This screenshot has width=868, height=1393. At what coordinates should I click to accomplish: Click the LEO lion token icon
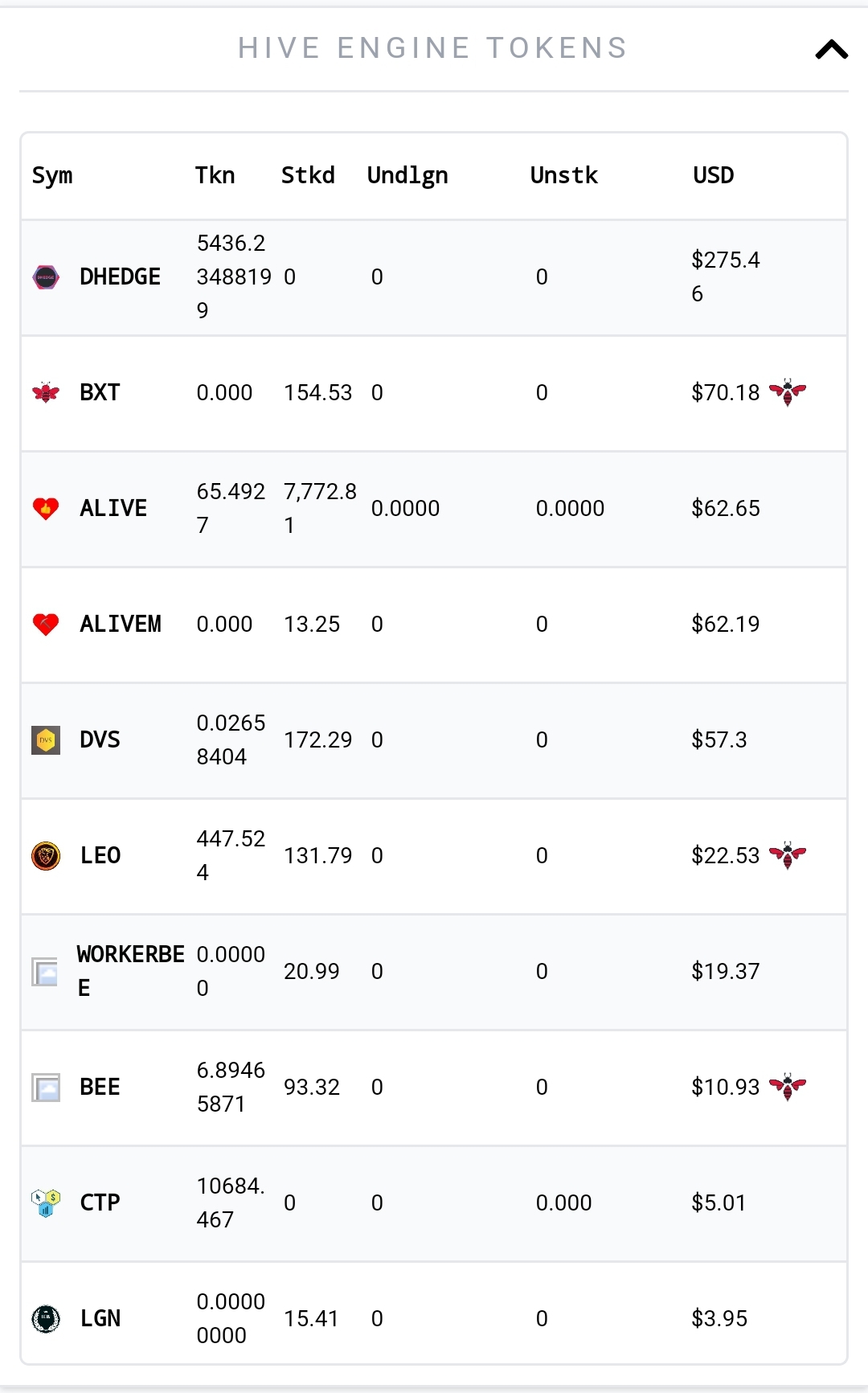[46, 856]
